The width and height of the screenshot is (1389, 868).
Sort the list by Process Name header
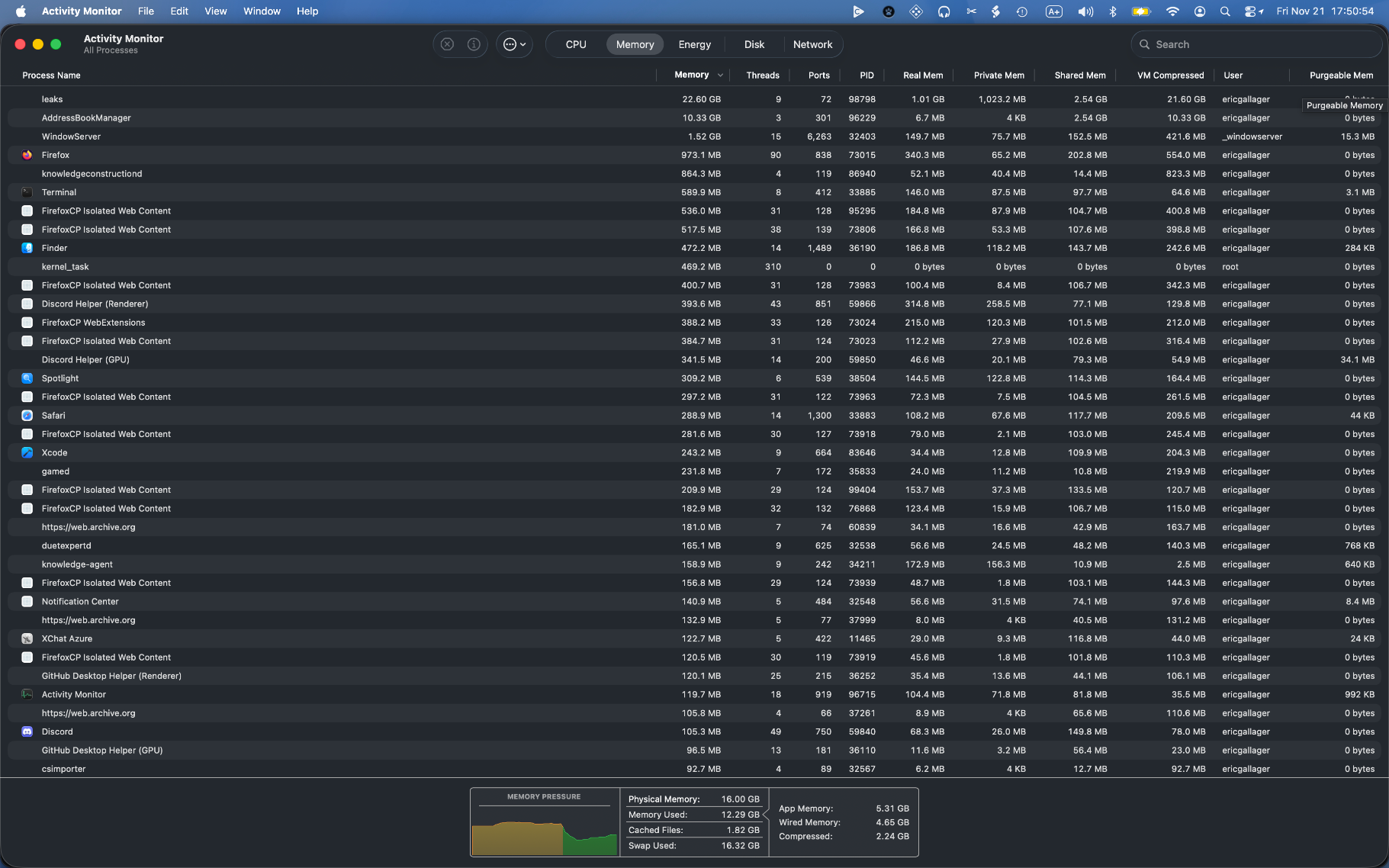pyautogui.click(x=52, y=75)
